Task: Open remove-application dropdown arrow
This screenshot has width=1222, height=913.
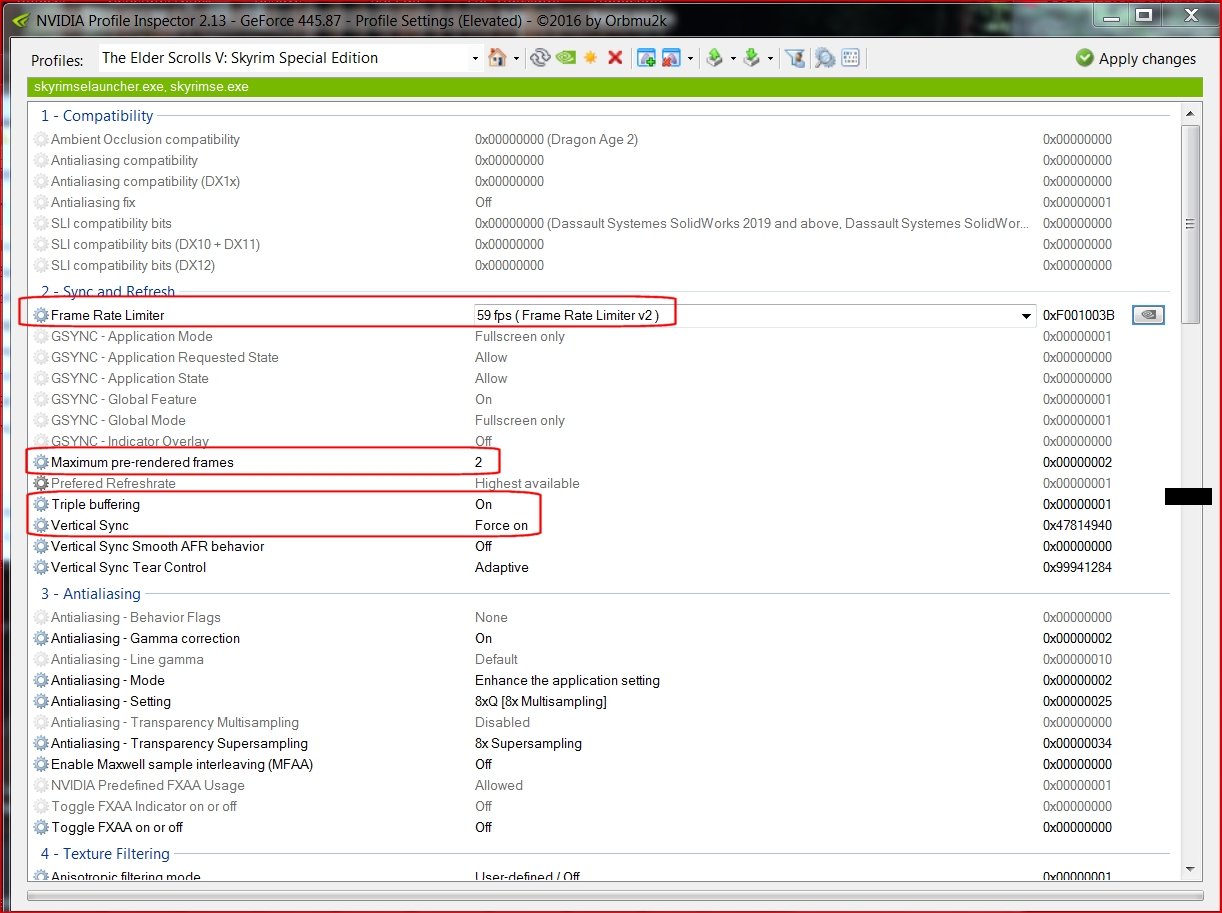Action: [690, 59]
